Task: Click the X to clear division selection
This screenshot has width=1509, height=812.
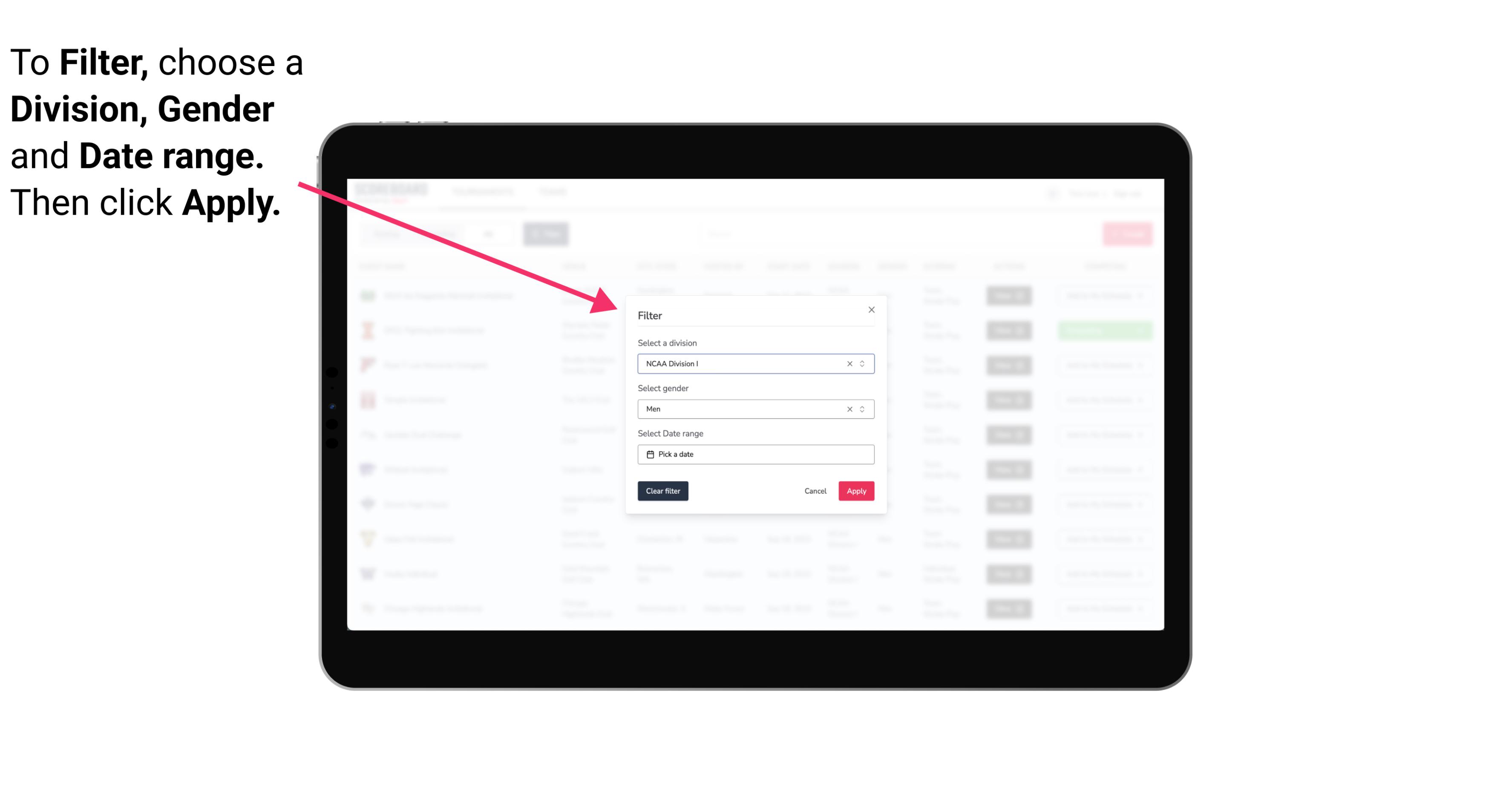Action: pyautogui.click(x=849, y=364)
